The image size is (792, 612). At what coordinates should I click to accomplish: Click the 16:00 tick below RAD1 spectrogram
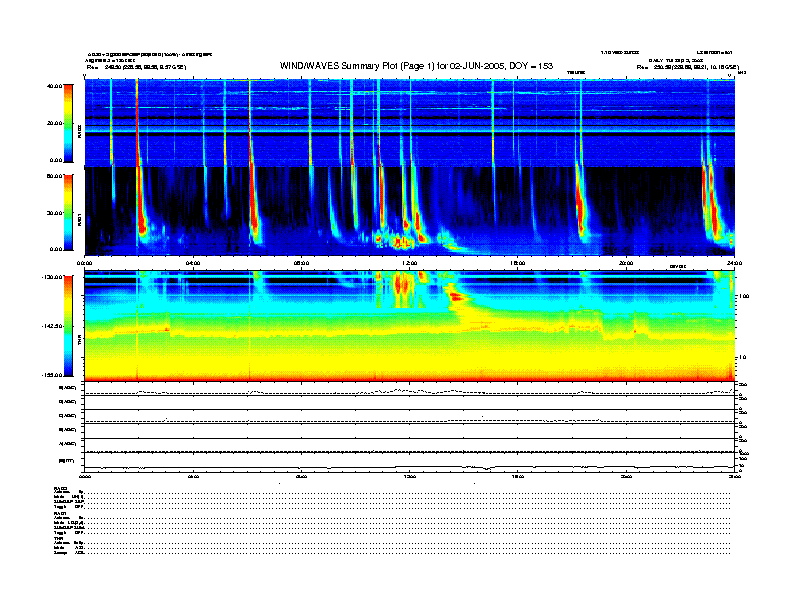(x=518, y=263)
